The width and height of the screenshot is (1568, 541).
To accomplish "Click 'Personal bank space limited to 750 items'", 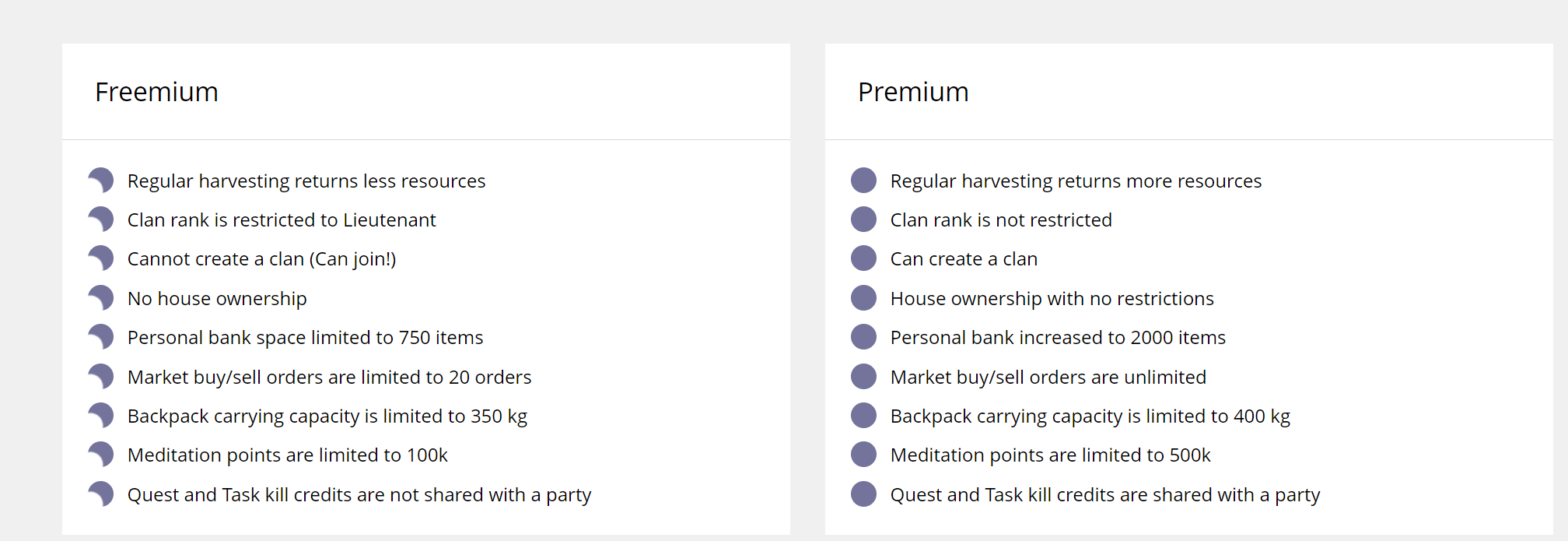I will click(x=305, y=338).
